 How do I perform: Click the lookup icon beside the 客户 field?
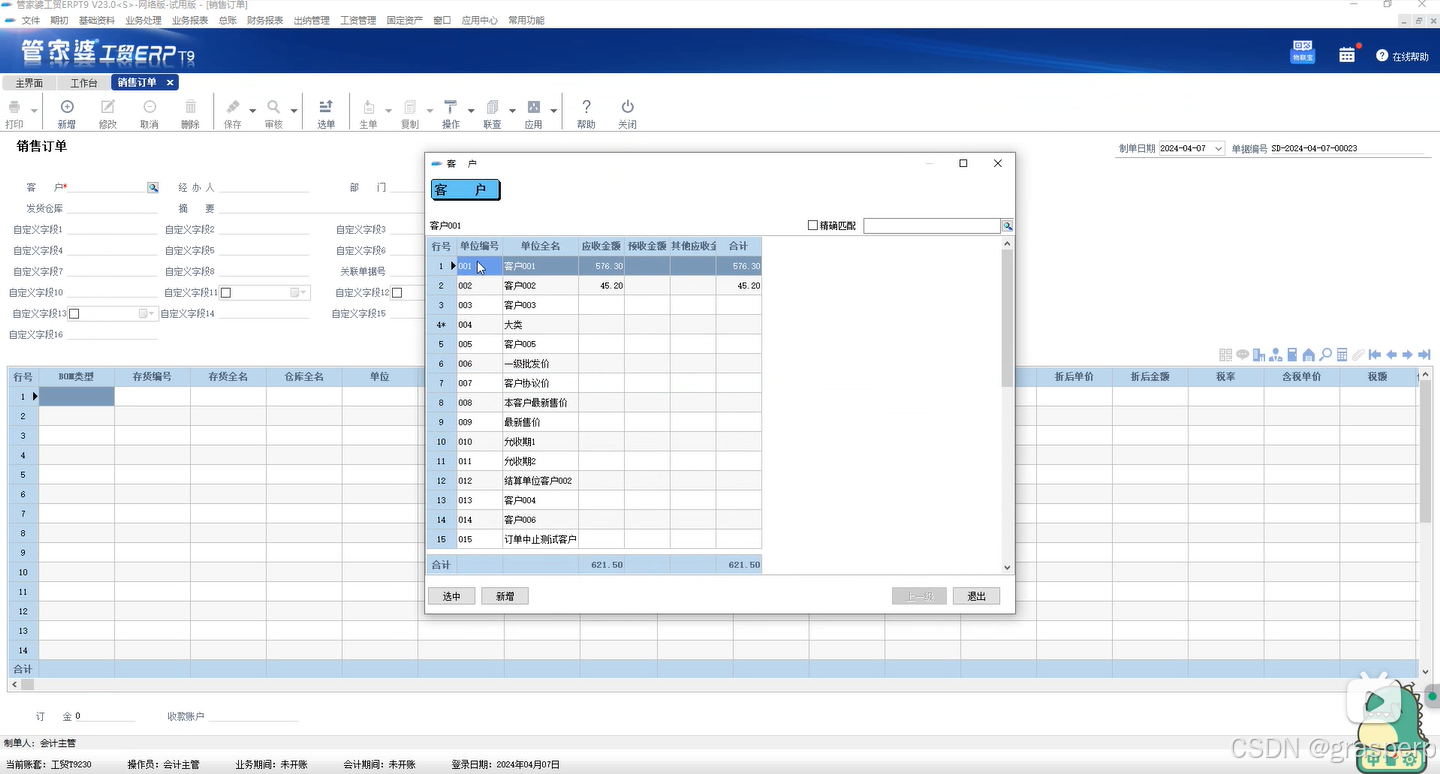point(153,187)
